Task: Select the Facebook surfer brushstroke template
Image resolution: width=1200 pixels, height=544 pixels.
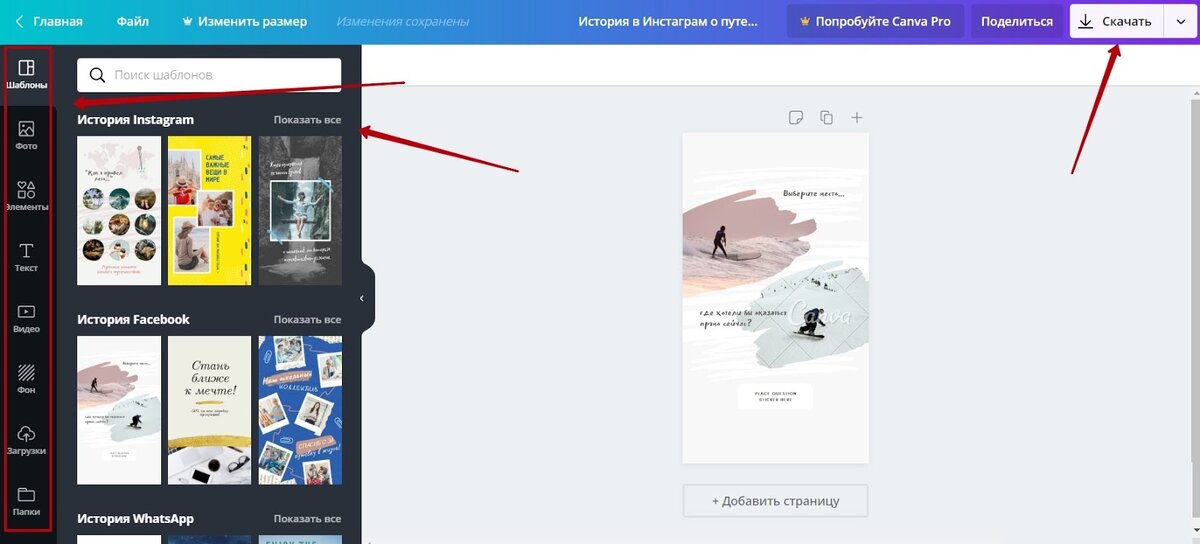Action: [x=119, y=410]
